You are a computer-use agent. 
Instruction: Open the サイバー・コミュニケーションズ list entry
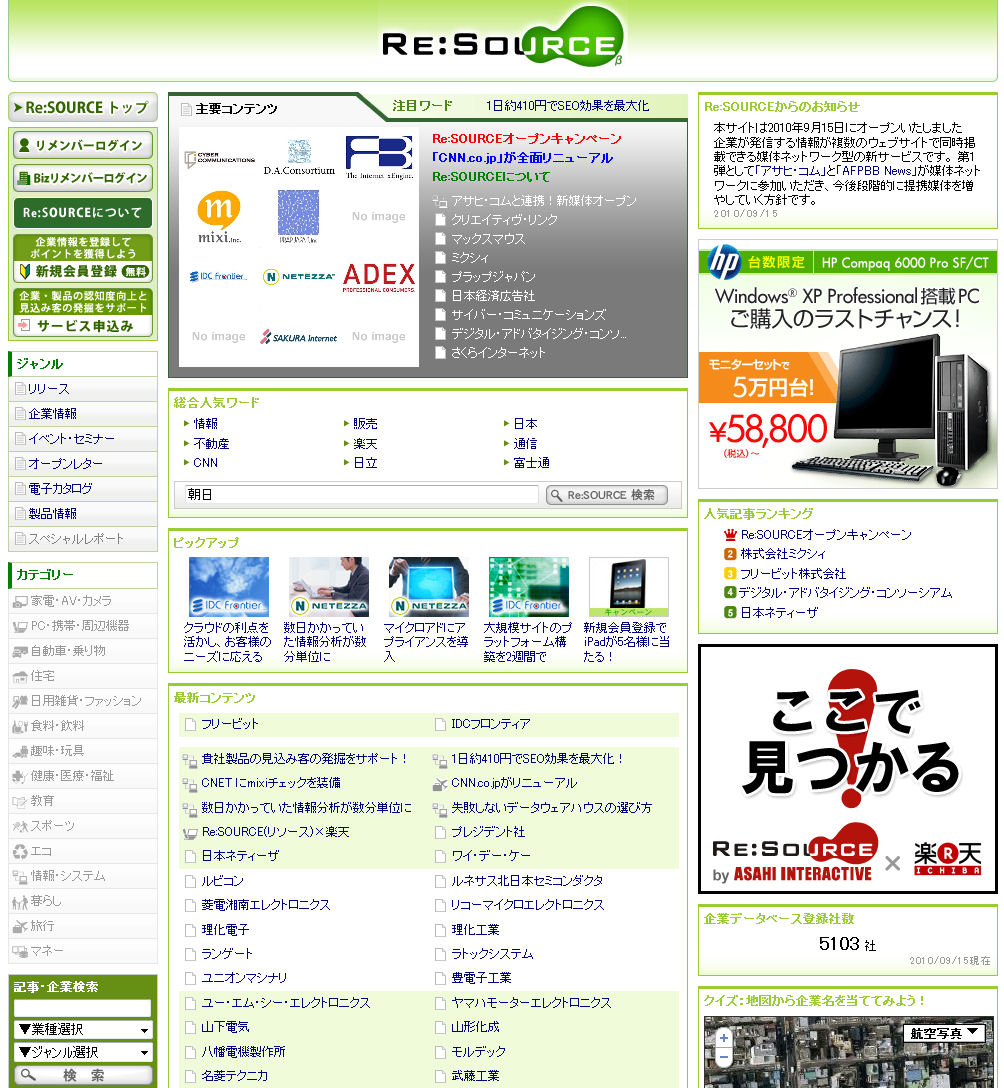tap(529, 315)
